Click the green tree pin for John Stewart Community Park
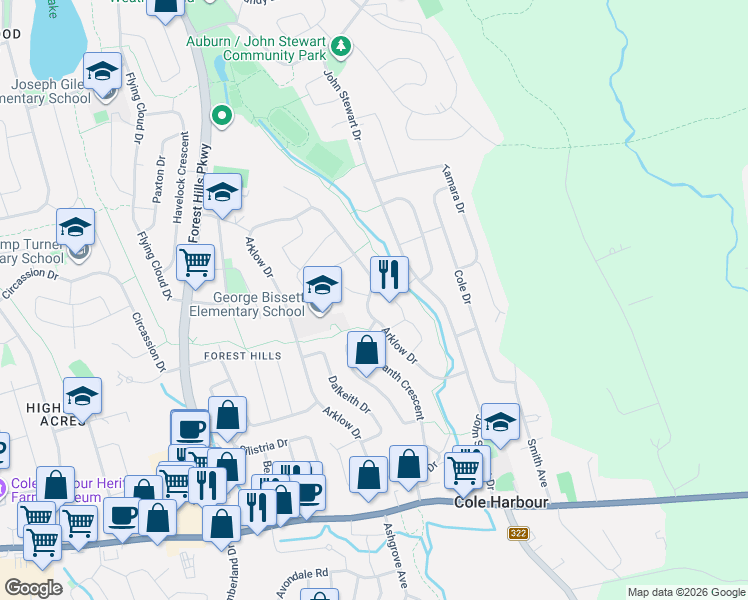 point(341,48)
